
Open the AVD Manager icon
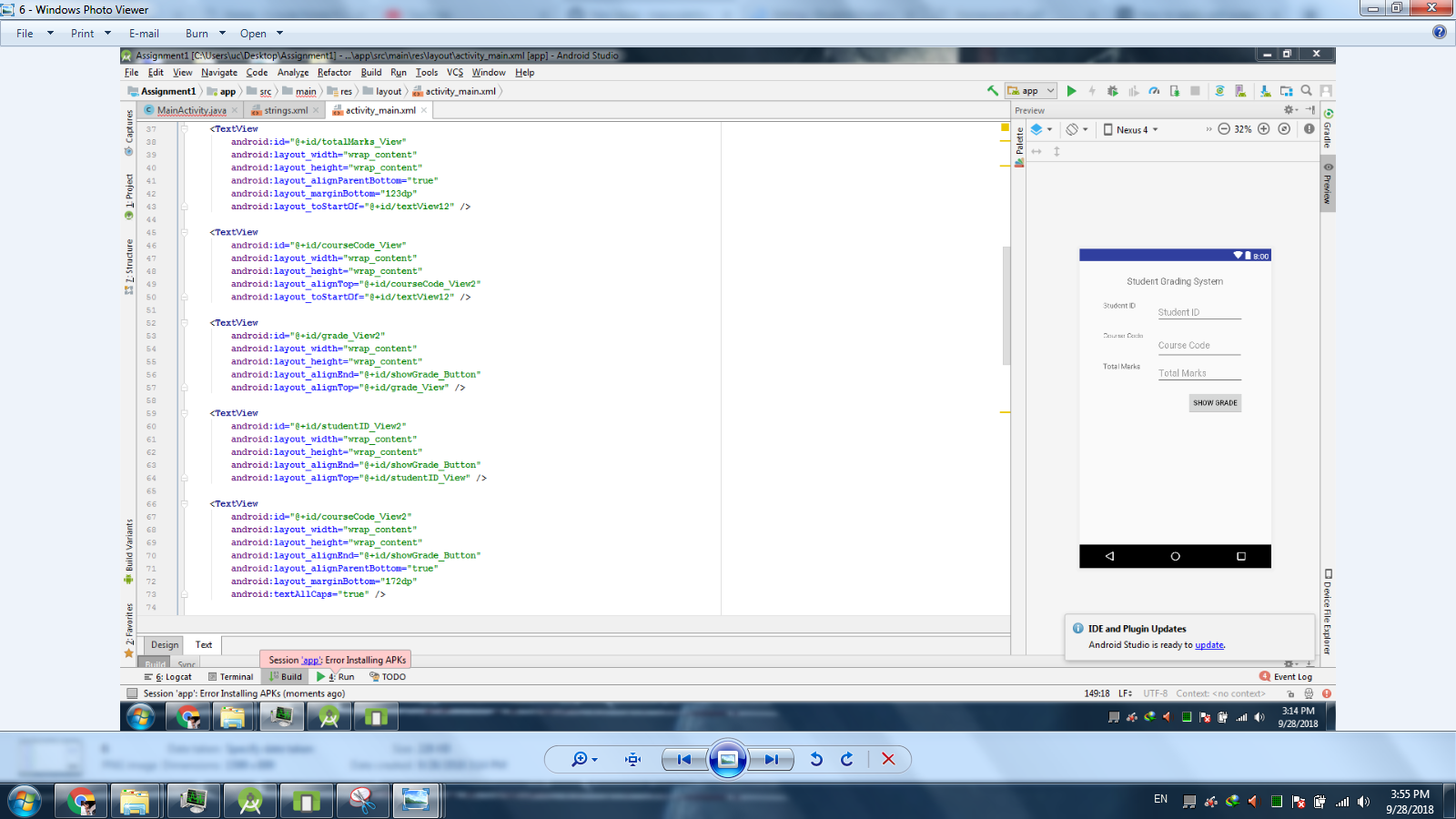(x=1239, y=91)
